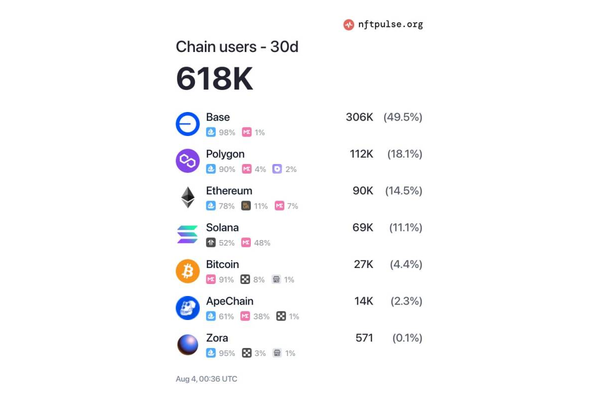Click the purple marketplace icon under Polygon 2%
This screenshot has height=400, width=600.
[x=277, y=169]
